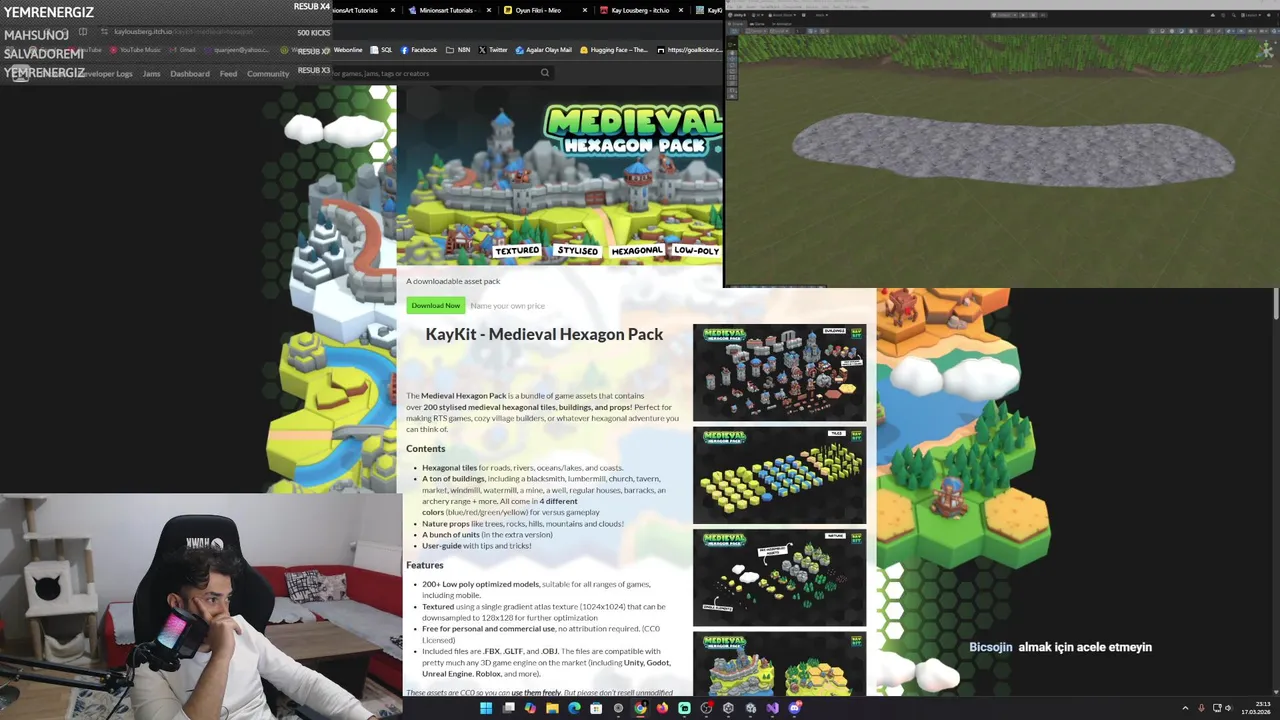Image resolution: width=1280 pixels, height=720 pixels.
Task: Launch Microsoft Edge from the taskbar
Action: tap(574, 708)
